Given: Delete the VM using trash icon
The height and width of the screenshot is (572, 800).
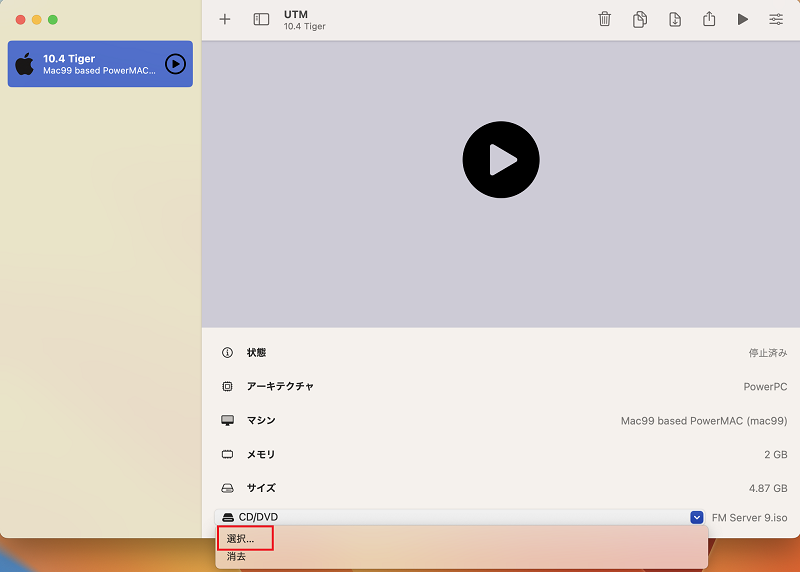Looking at the screenshot, I should tap(605, 19).
